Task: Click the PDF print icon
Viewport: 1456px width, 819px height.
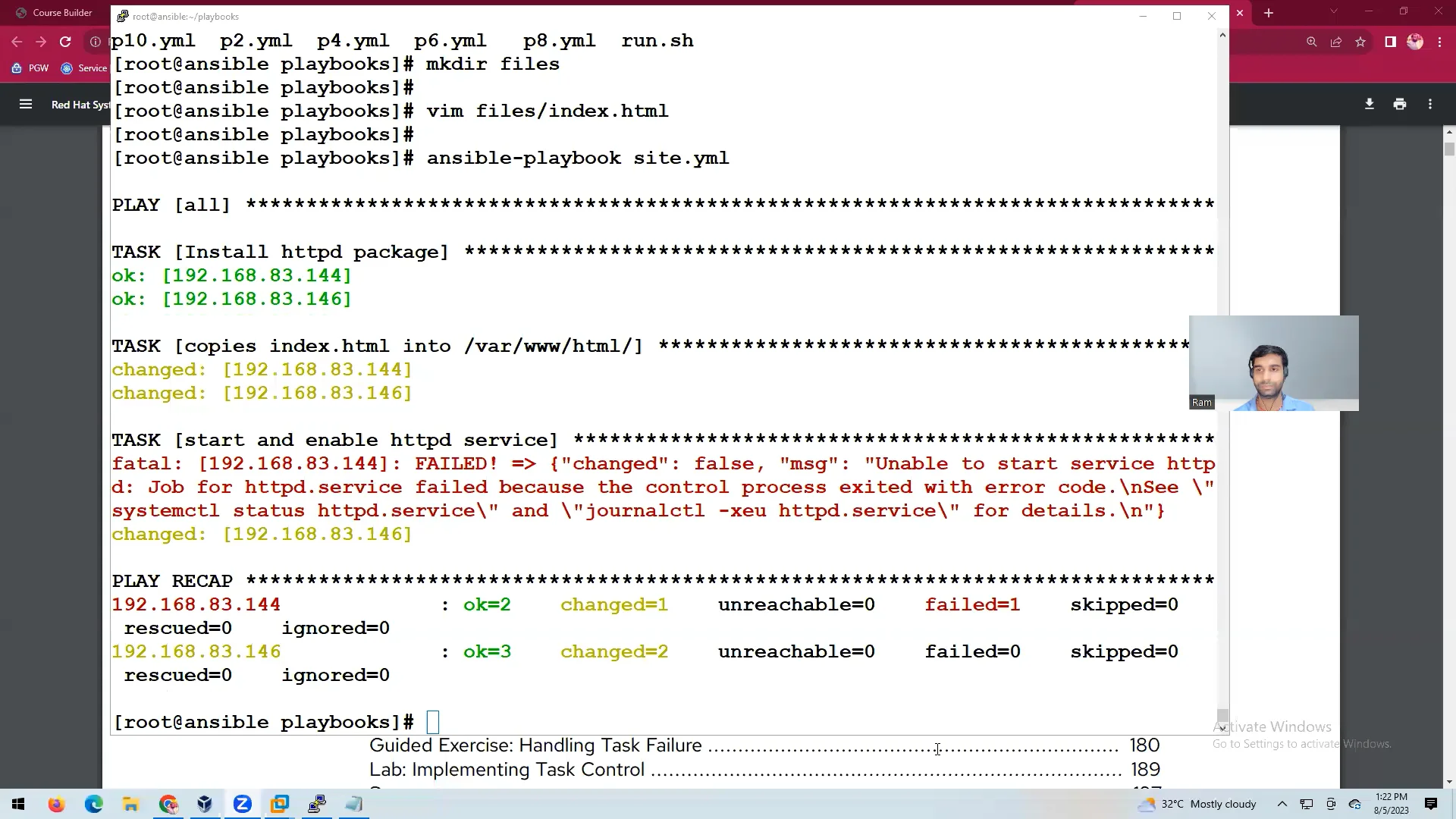Action: [1400, 104]
